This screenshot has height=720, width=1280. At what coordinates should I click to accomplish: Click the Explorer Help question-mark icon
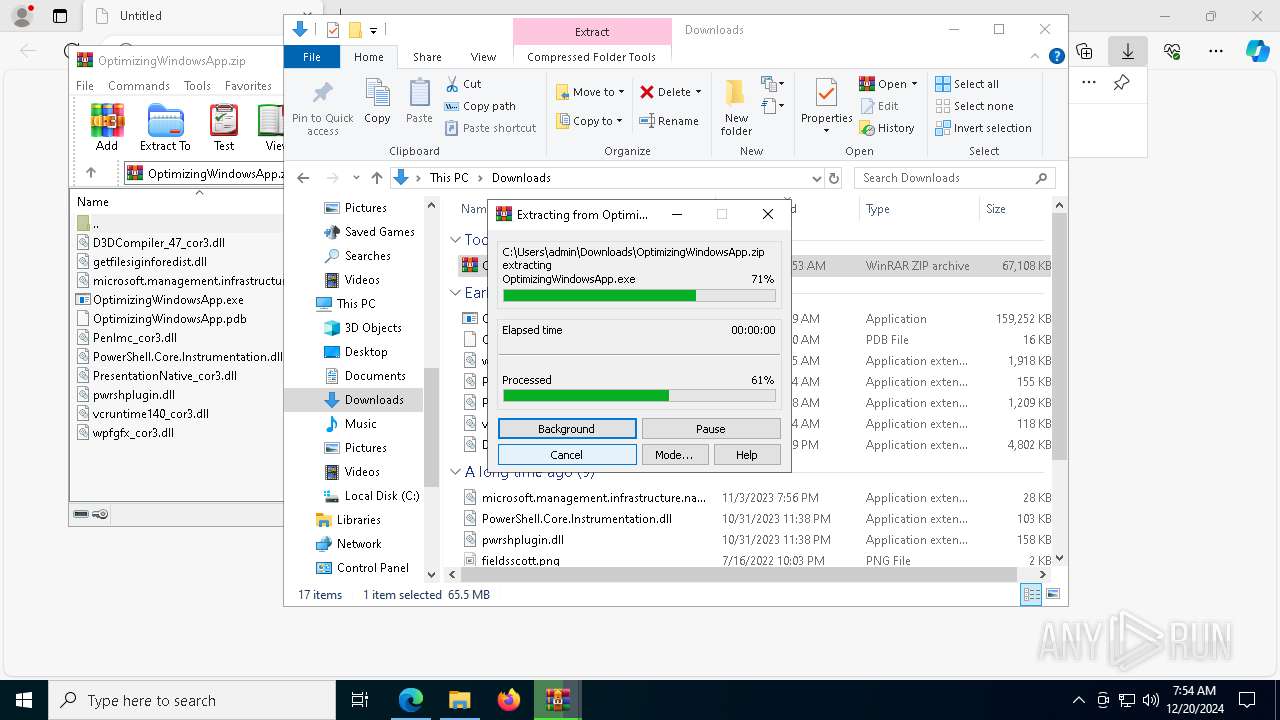pos(1056,57)
